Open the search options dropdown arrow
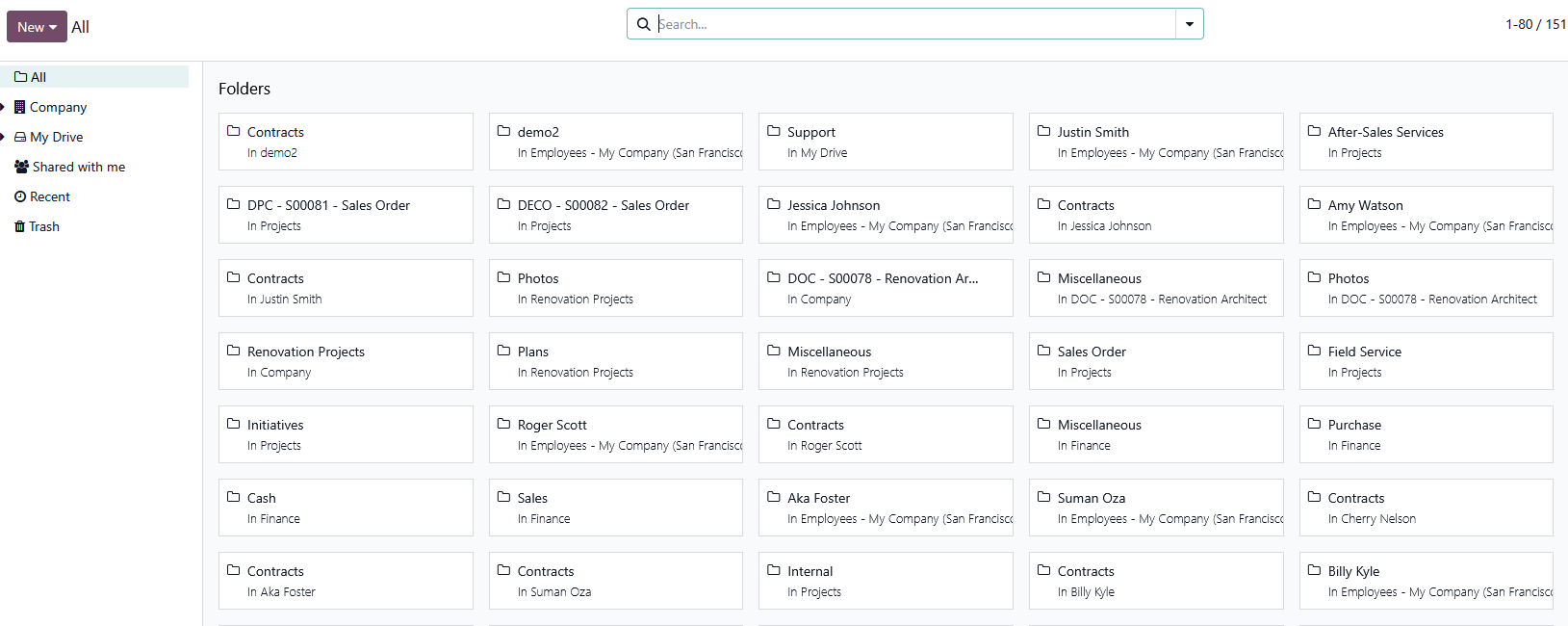Screen dimensions: 1568x626 pyautogui.click(x=1190, y=24)
